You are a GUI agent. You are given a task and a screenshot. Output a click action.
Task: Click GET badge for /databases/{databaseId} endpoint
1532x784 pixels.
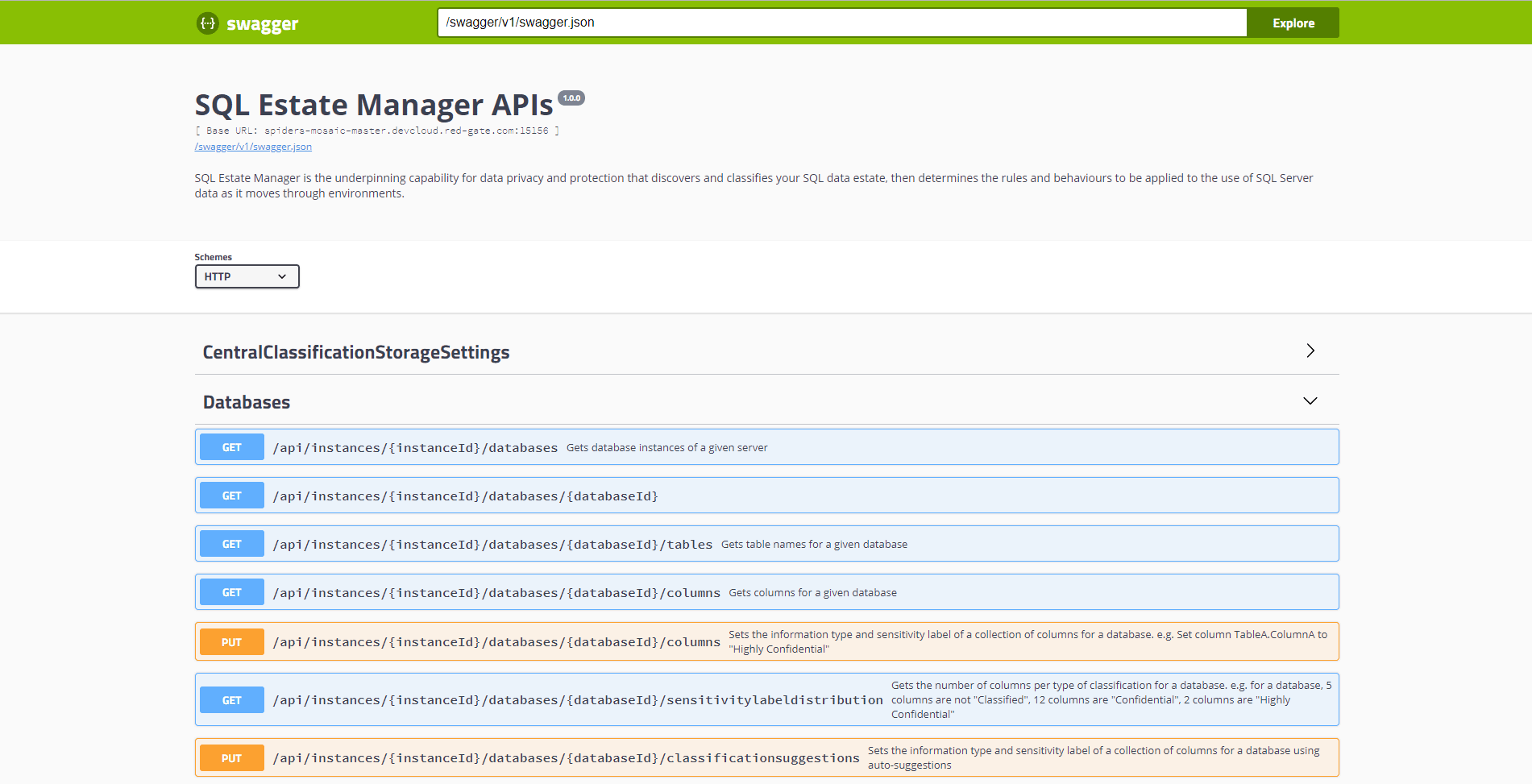[232, 496]
